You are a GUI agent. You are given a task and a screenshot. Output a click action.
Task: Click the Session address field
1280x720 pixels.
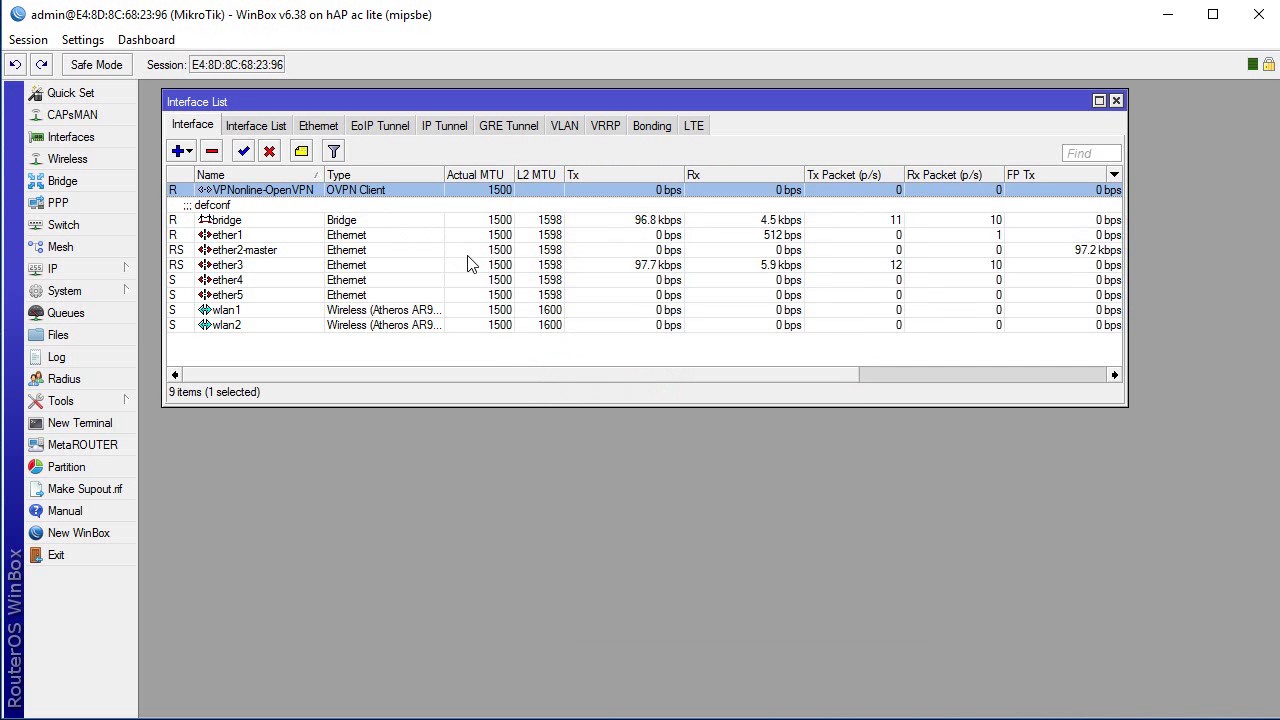(x=238, y=65)
